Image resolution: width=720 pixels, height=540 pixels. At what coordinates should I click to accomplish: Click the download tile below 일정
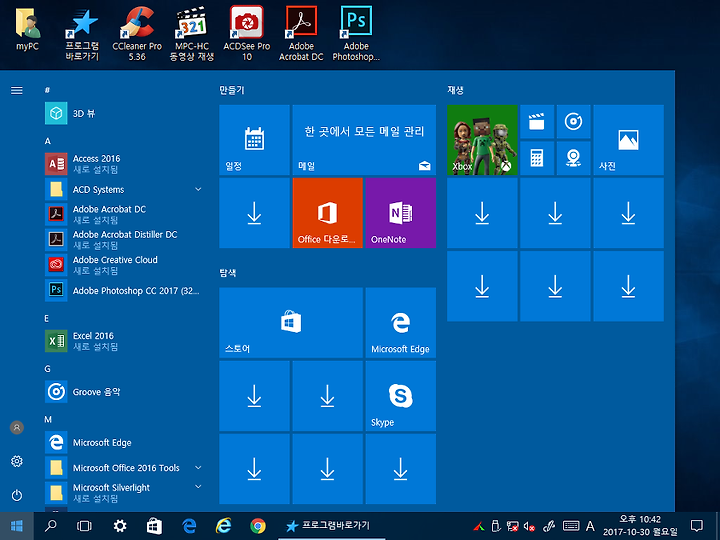[254, 213]
